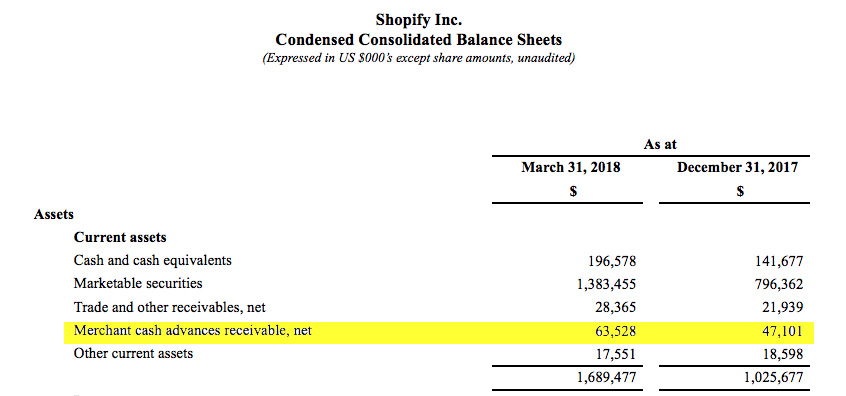This screenshot has width=846, height=396.
Task: Click the Marketable securities row label
Action: (138, 283)
